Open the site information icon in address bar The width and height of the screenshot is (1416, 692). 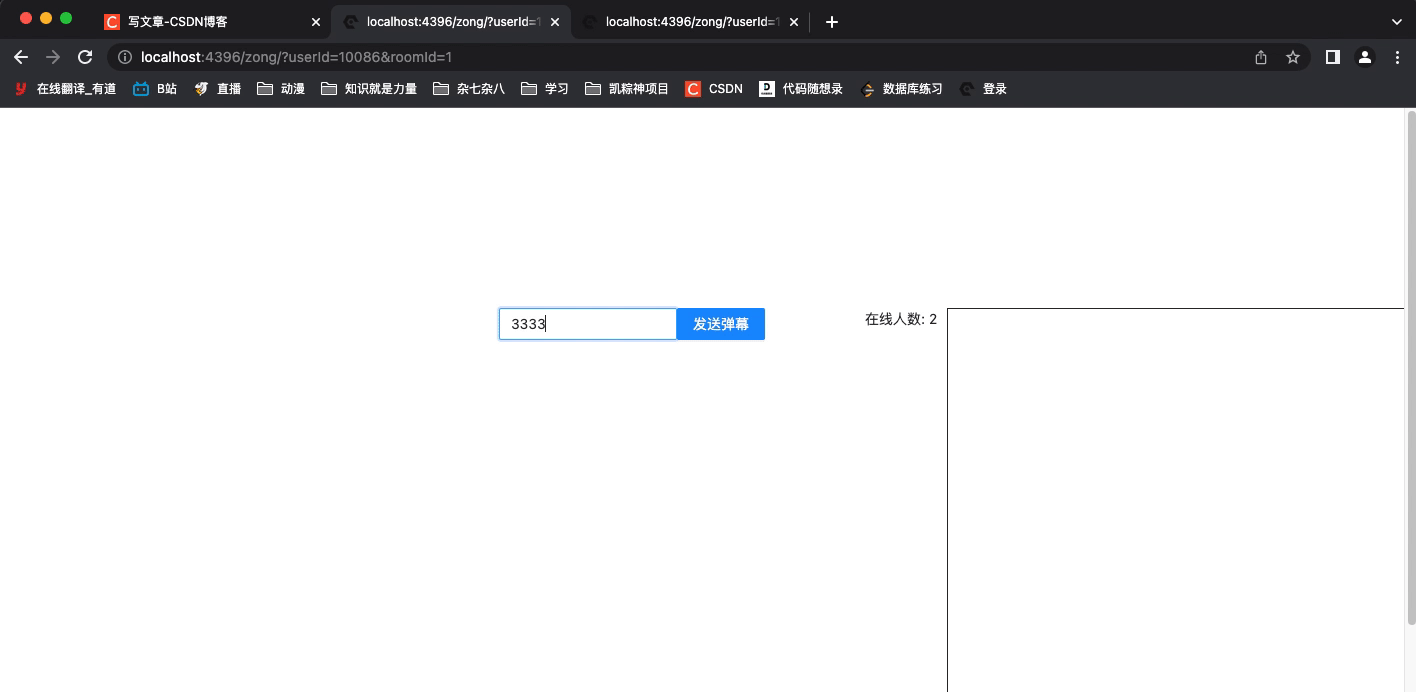(125, 57)
